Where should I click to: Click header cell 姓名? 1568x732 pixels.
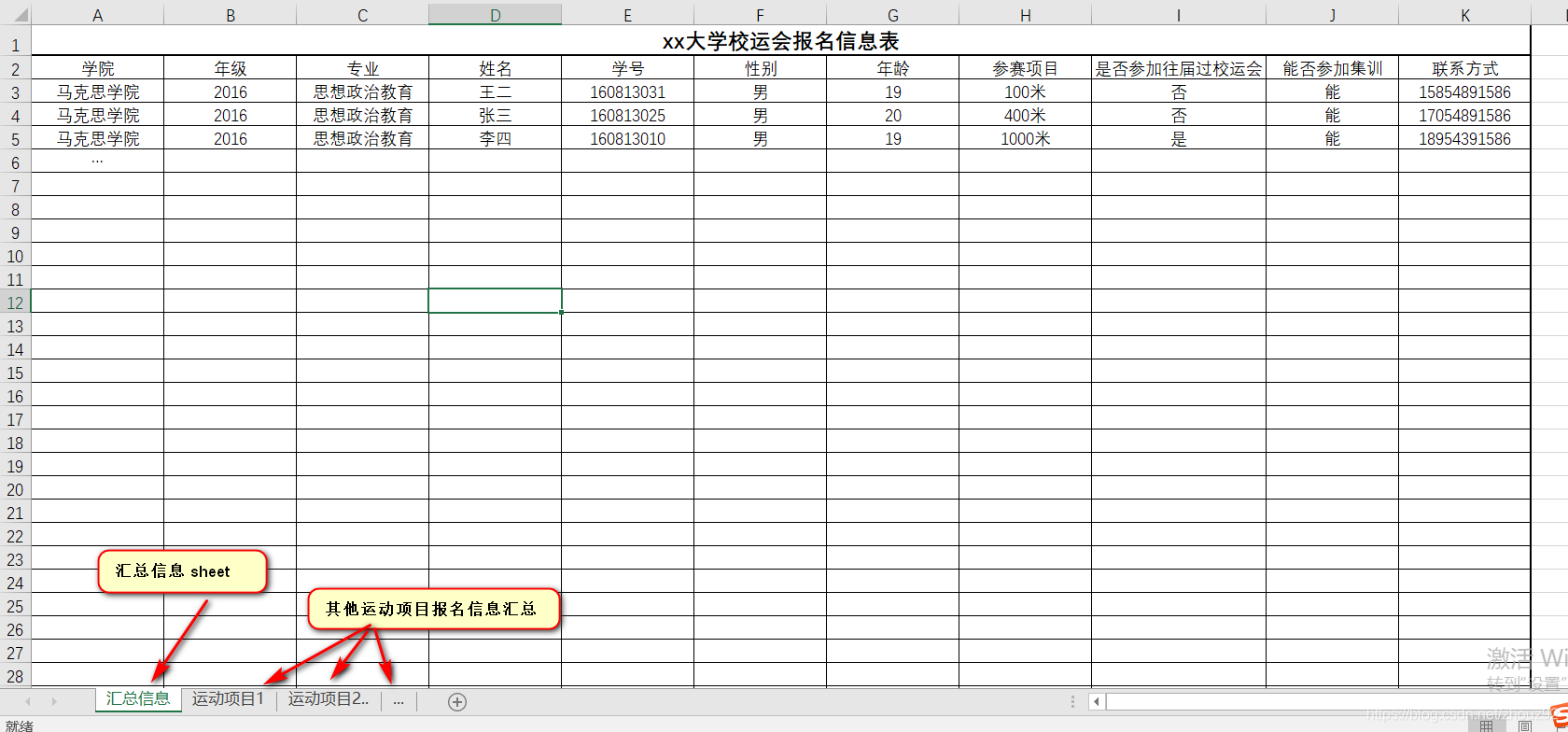pos(496,68)
